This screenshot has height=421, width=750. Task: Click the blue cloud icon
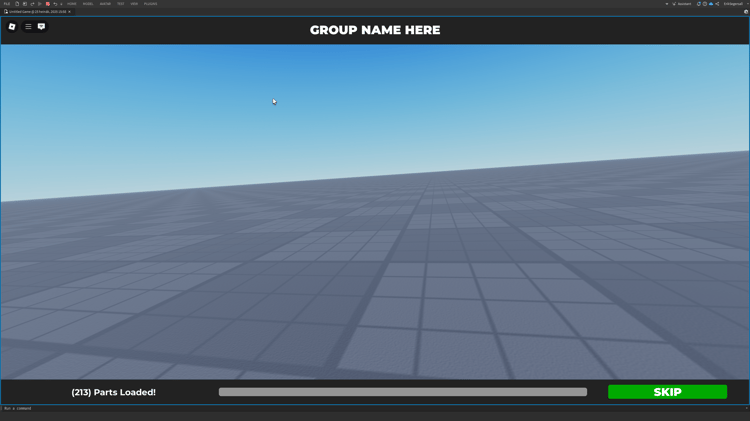pos(711,4)
